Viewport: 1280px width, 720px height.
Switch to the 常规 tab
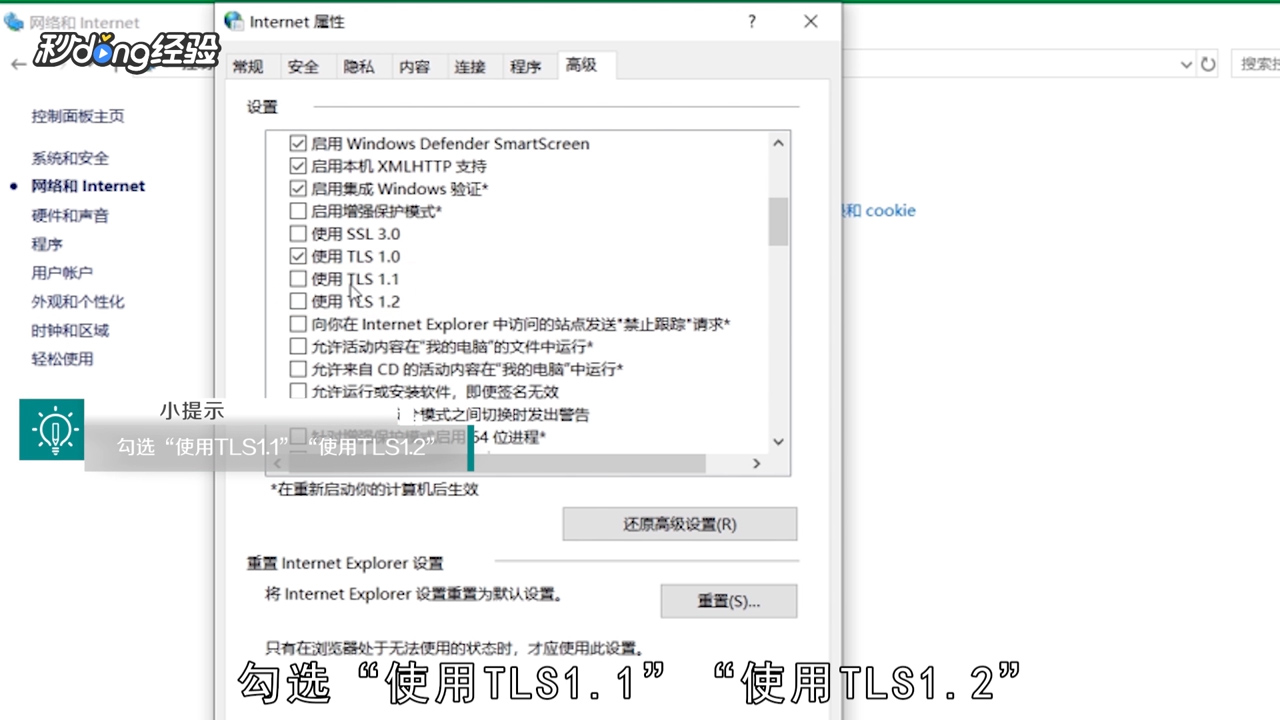pyautogui.click(x=248, y=66)
